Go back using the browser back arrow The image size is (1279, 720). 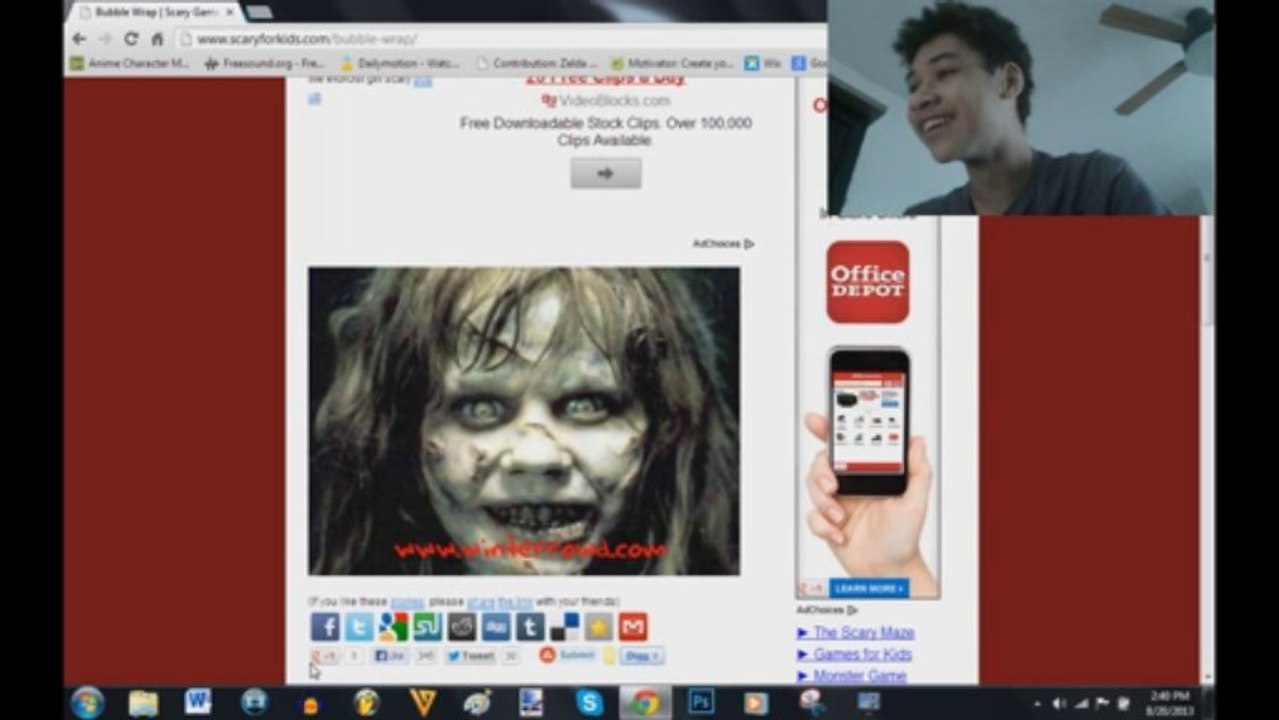point(80,39)
